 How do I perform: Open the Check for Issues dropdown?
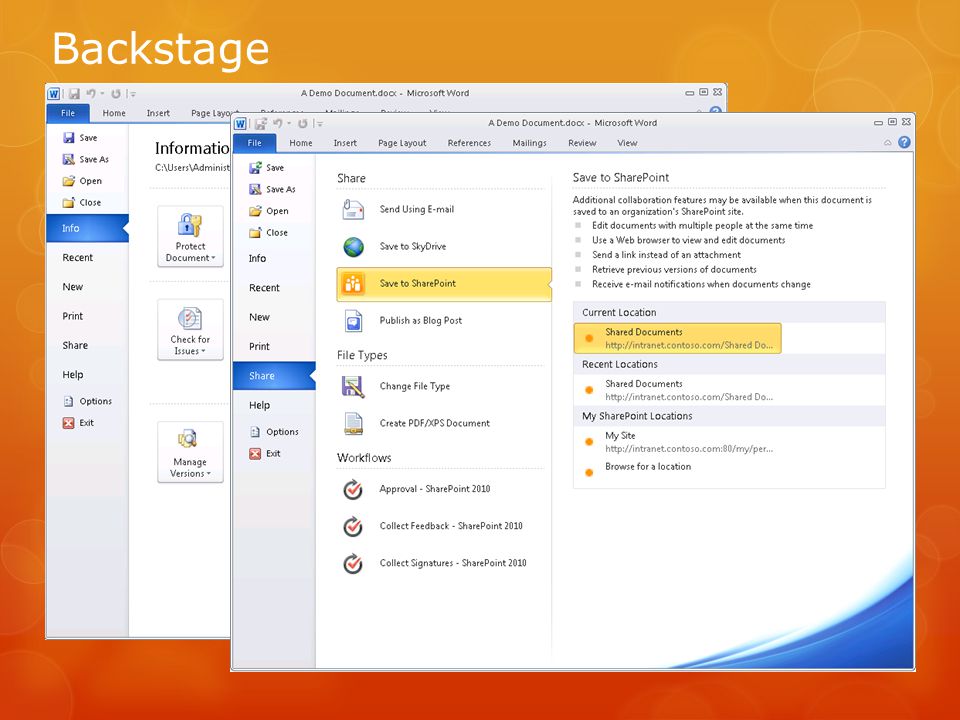pyautogui.click(x=190, y=329)
